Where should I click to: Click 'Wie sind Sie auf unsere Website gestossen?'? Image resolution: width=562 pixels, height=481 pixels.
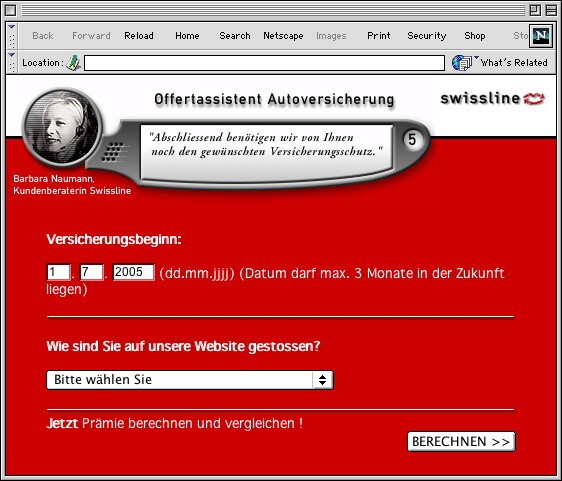pos(183,346)
